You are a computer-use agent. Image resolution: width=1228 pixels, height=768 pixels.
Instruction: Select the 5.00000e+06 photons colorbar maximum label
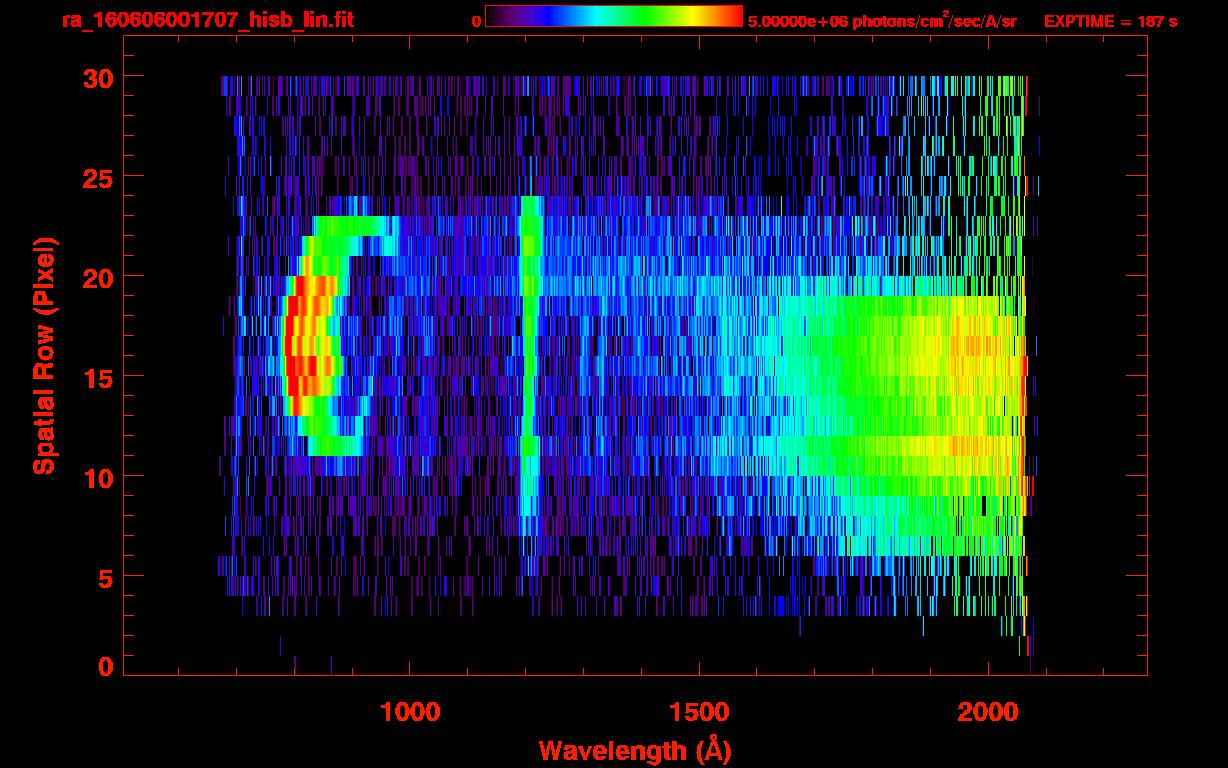click(x=882, y=21)
